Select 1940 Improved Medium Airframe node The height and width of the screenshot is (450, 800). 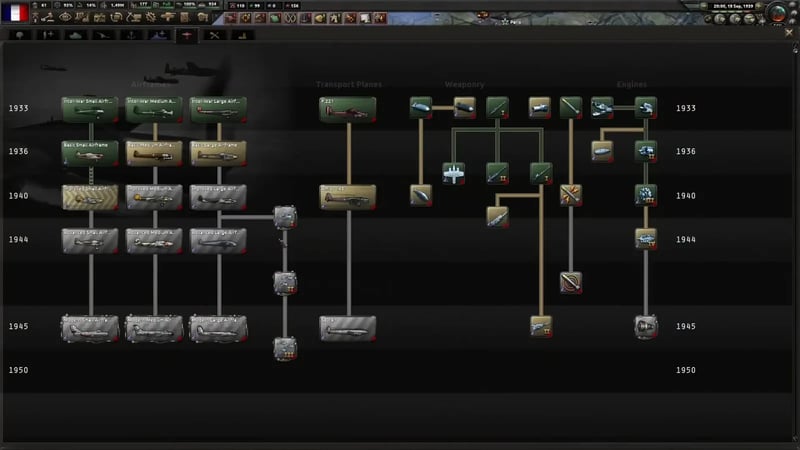click(154, 197)
